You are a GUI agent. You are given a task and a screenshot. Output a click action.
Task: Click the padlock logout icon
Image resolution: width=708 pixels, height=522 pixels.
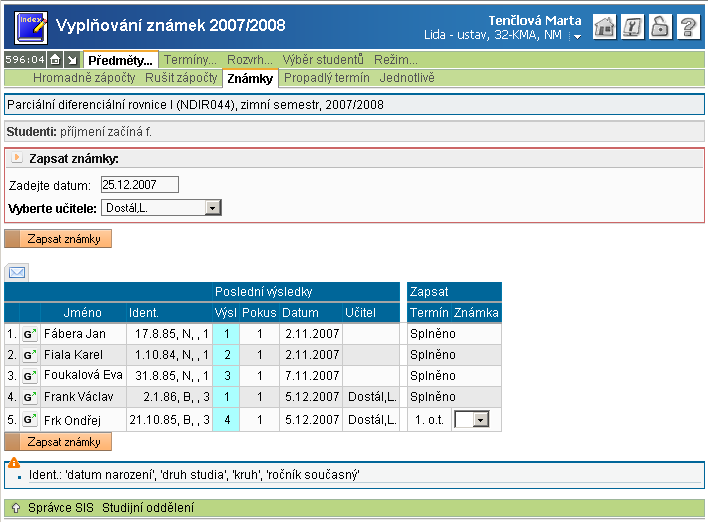tap(659, 27)
